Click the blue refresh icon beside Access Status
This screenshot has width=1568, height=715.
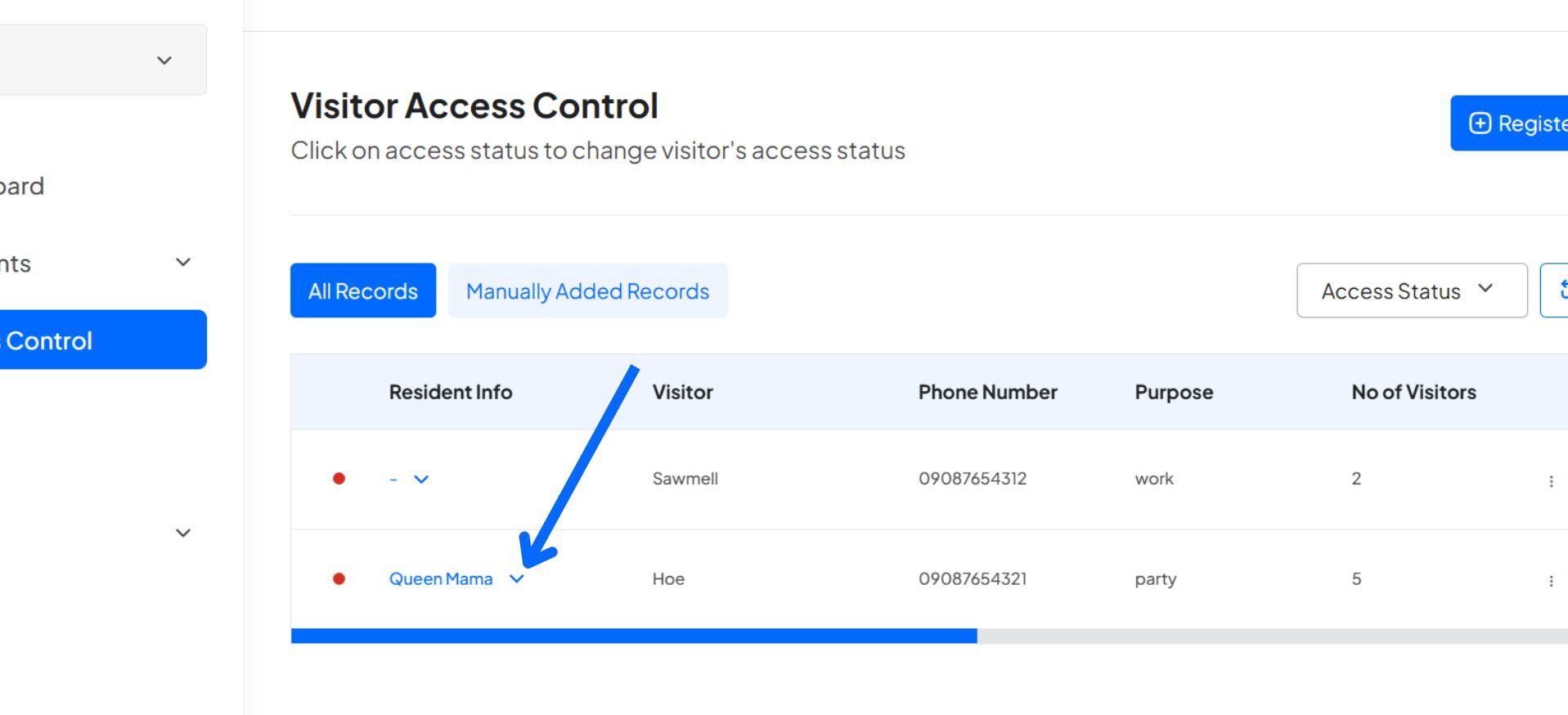coord(1563,290)
